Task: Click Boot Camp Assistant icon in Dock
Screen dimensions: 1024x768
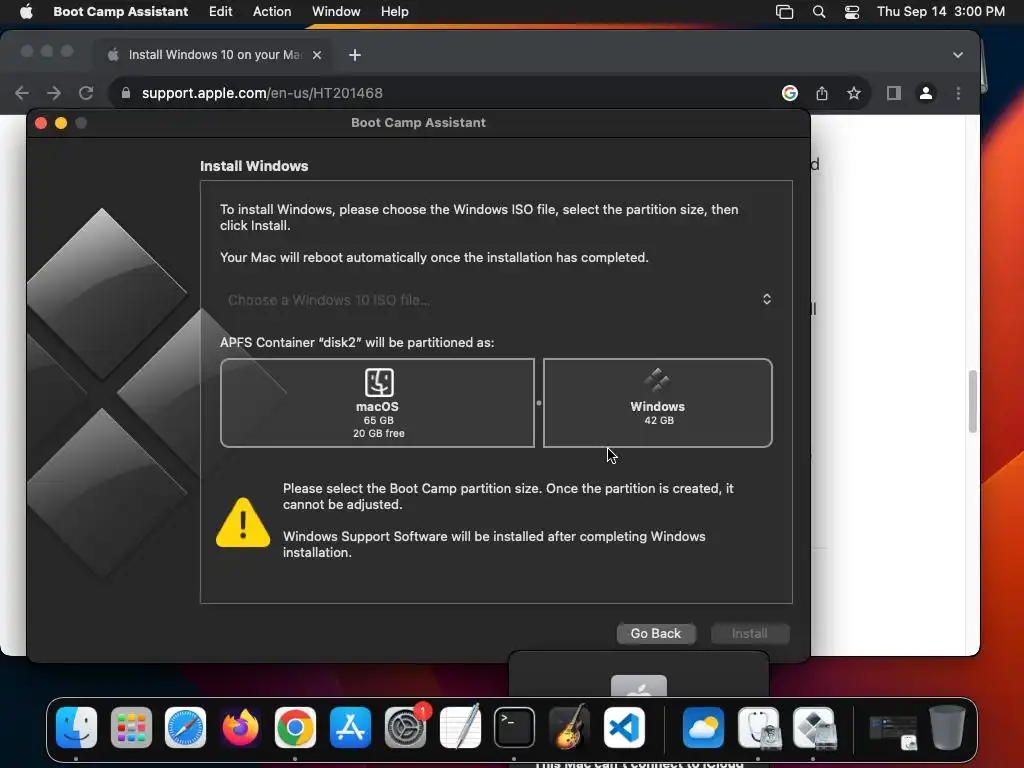Action: pos(814,728)
